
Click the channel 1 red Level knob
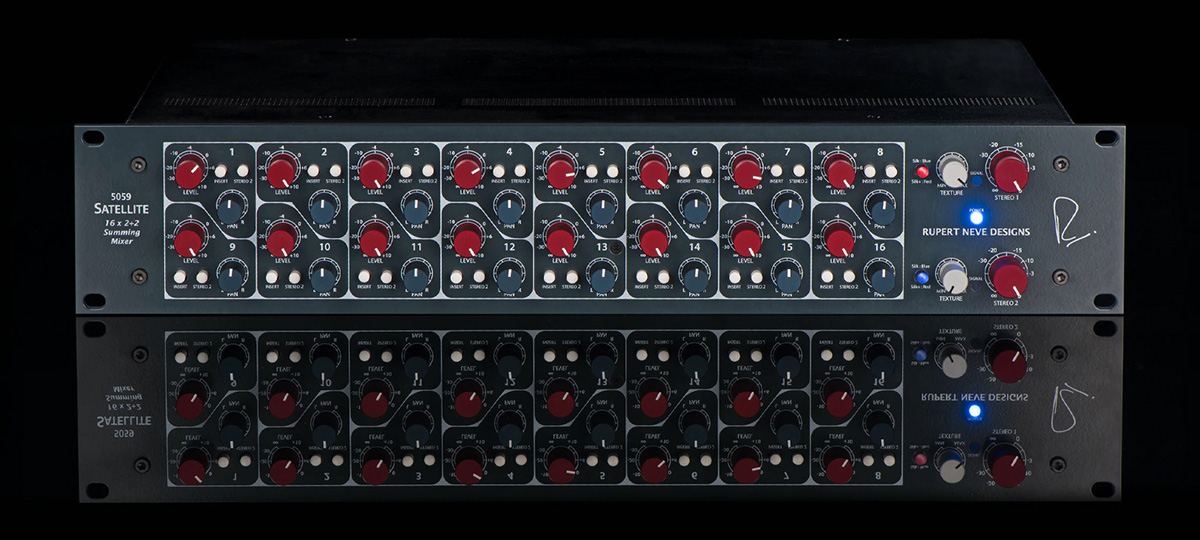tap(192, 170)
